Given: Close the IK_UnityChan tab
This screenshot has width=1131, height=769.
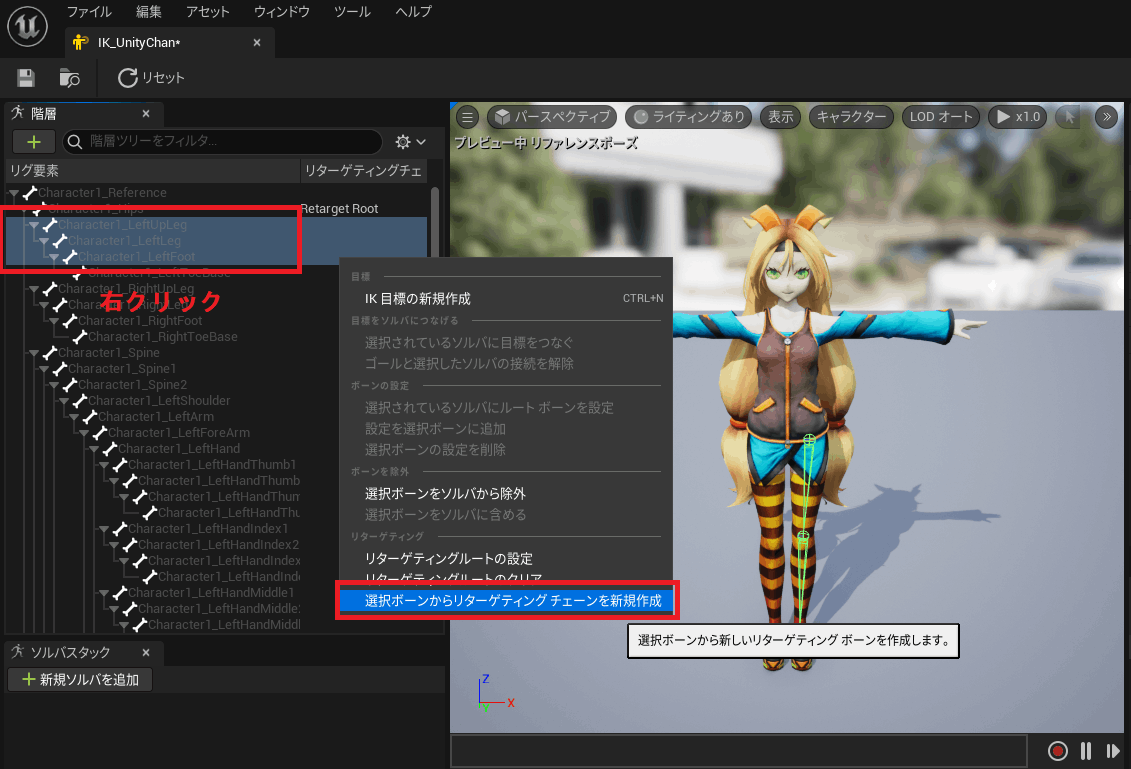Looking at the screenshot, I should click(x=257, y=43).
